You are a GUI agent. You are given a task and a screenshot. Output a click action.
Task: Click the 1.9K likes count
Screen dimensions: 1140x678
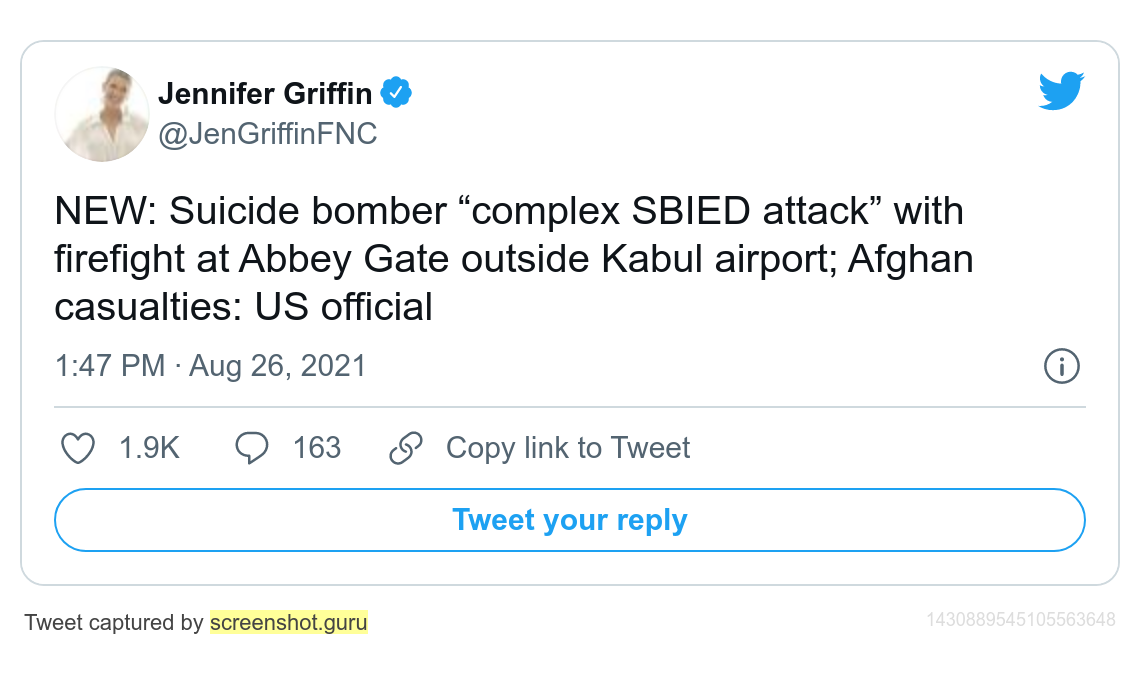(149, 448)
